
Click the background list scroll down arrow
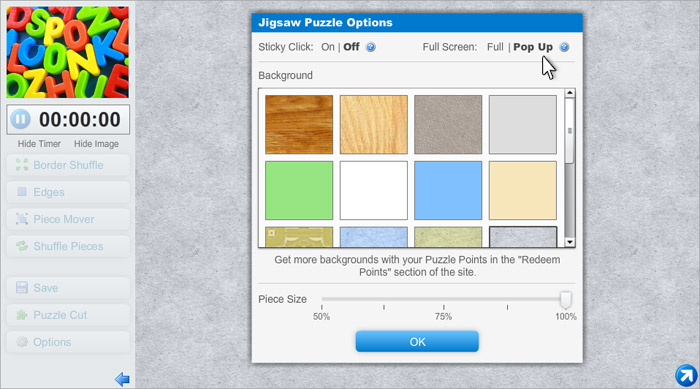point(569,242)
